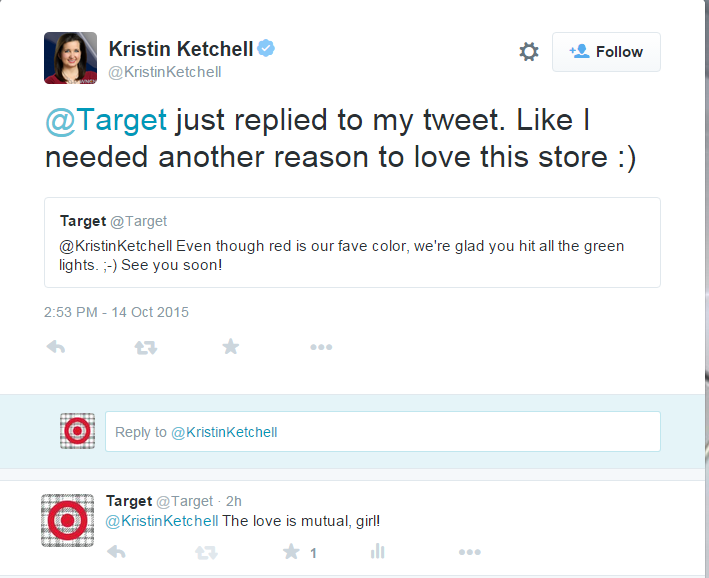Click the @Target mention in tweet
709x578 pixels.
coord(106,121)
